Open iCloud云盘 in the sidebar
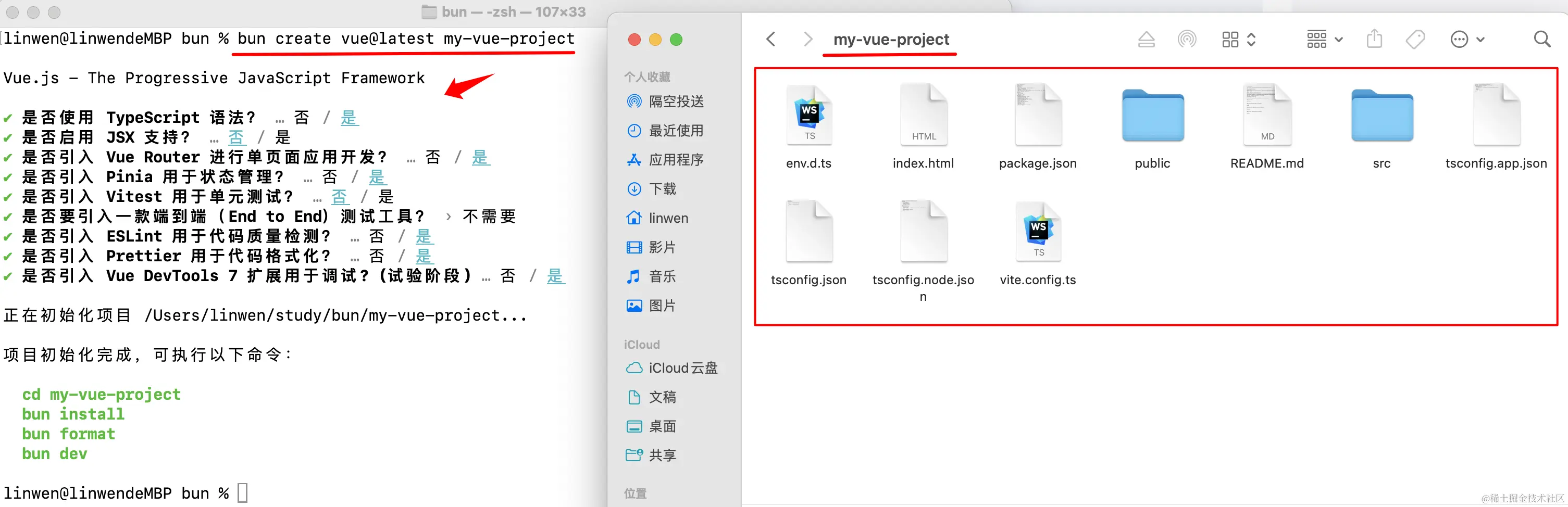The height and width of the screenshot is (507, 1568). pos(672,369)
